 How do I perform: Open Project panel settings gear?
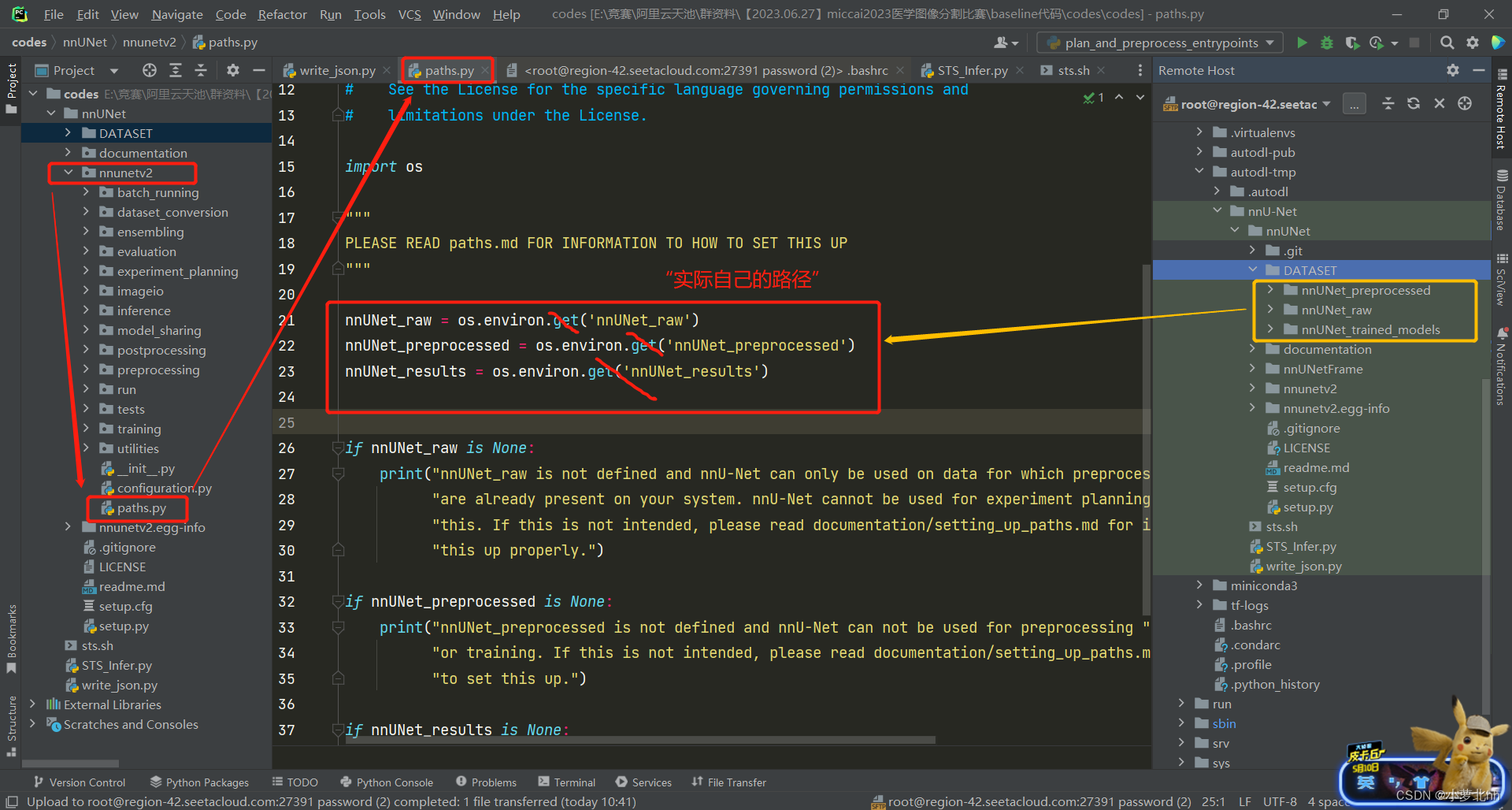(x=232, y=70)
